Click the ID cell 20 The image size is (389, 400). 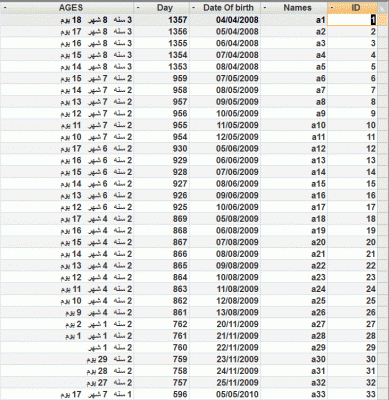coord(352,242)
